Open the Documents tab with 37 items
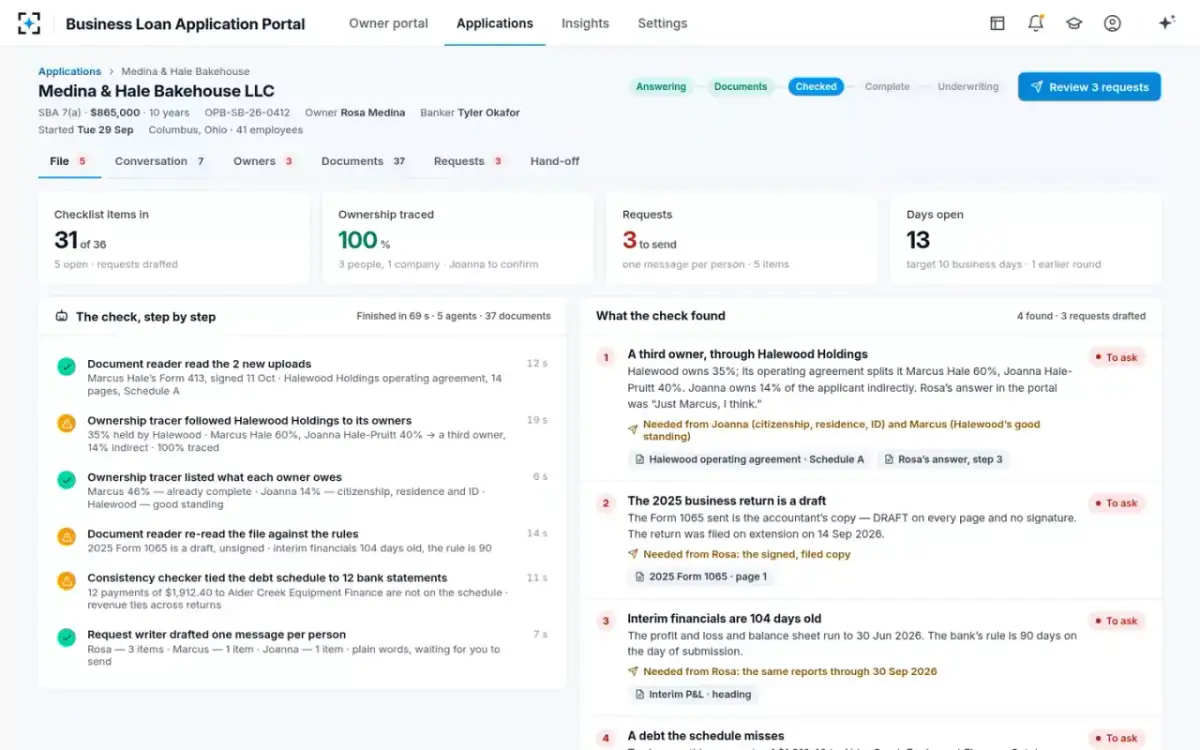The image size is (1200, 750). (364, 161)
